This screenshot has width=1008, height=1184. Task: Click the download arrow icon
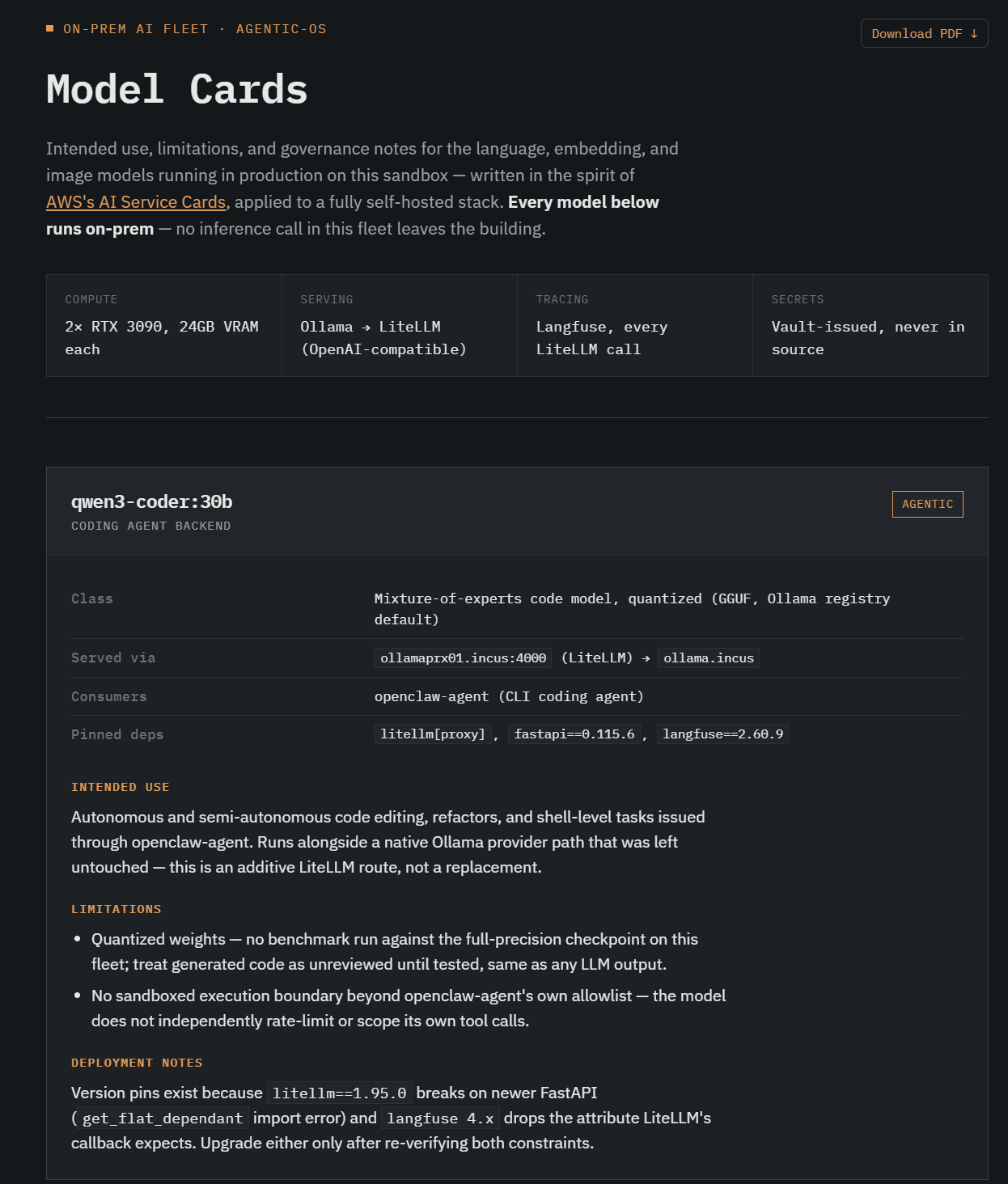[974, 34]
